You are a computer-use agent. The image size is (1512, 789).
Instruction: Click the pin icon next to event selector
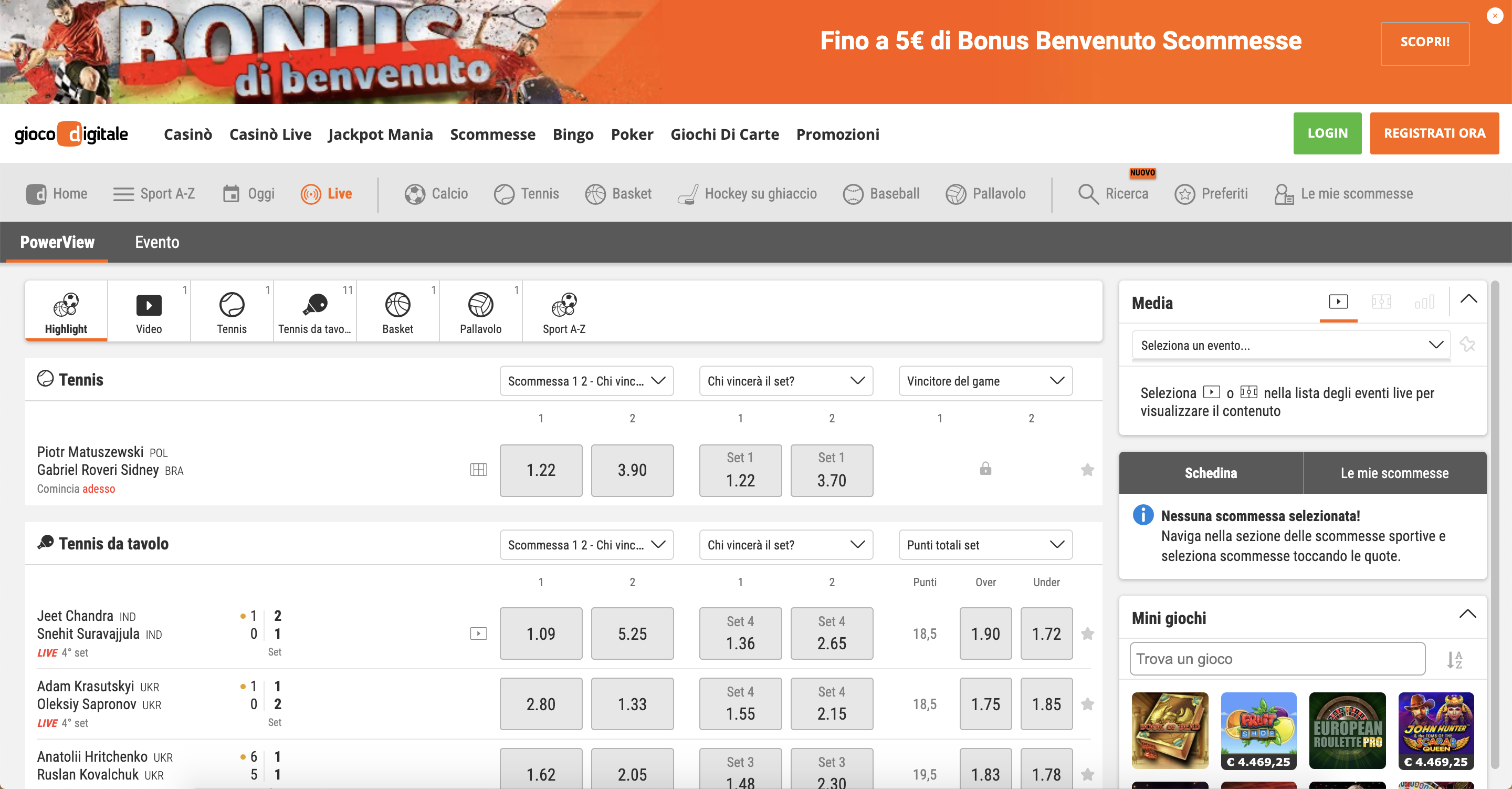pos(1468,345)
